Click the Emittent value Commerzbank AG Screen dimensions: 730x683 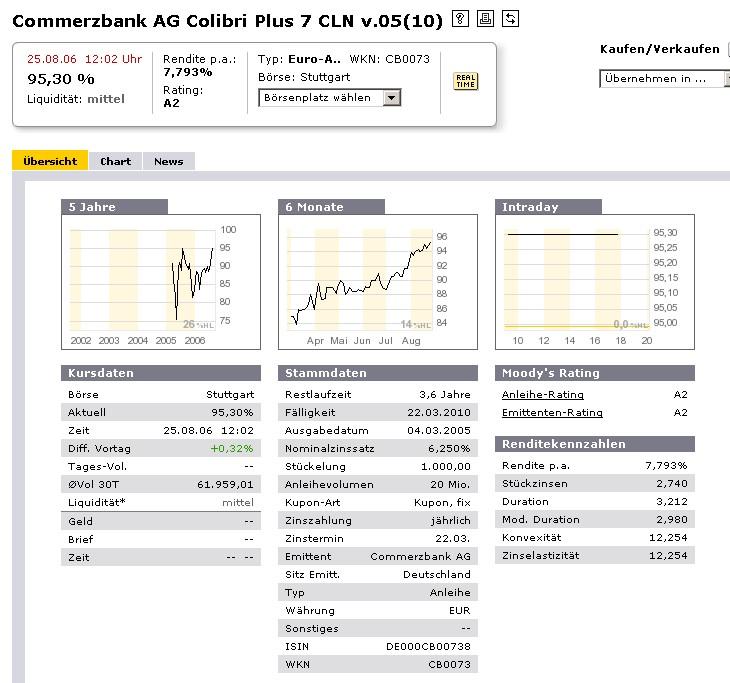tap(420, 556)
